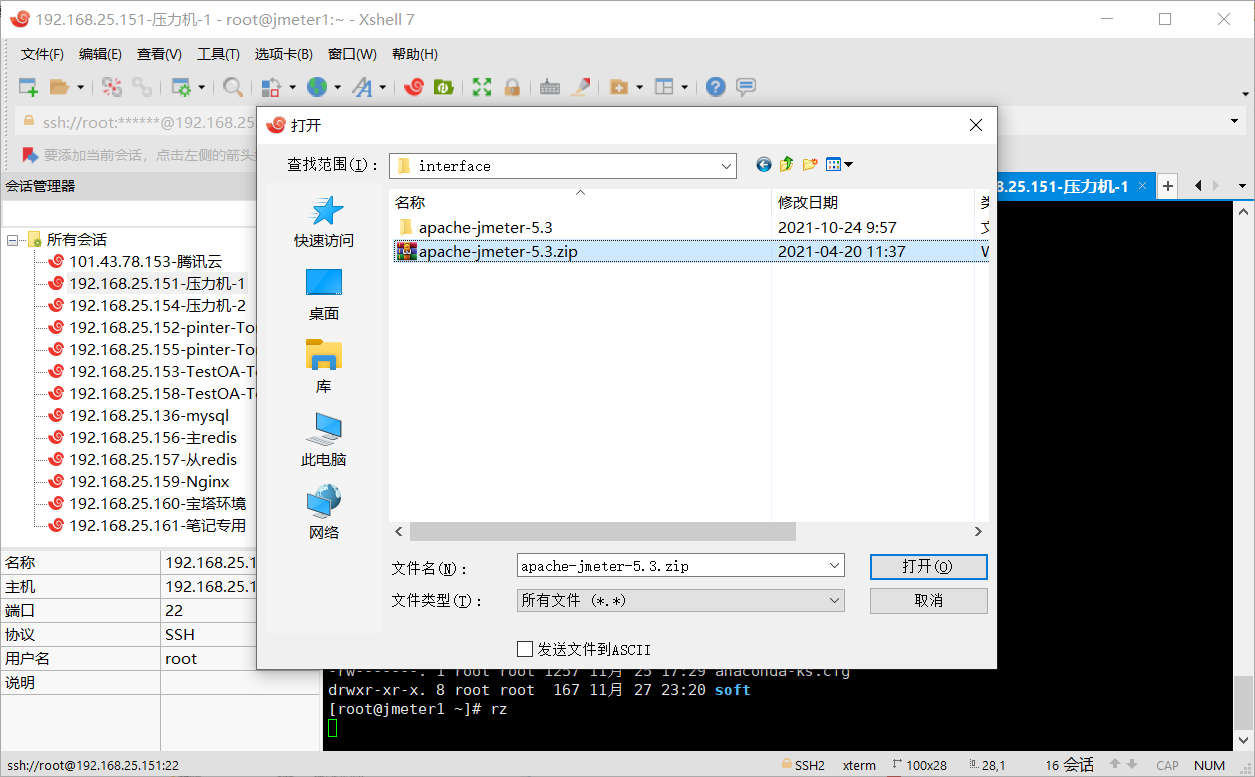Click the 打开(O) button
The width and height of the screenshot is (1255, 777).
pyautogui.click(x=928, y=566)
